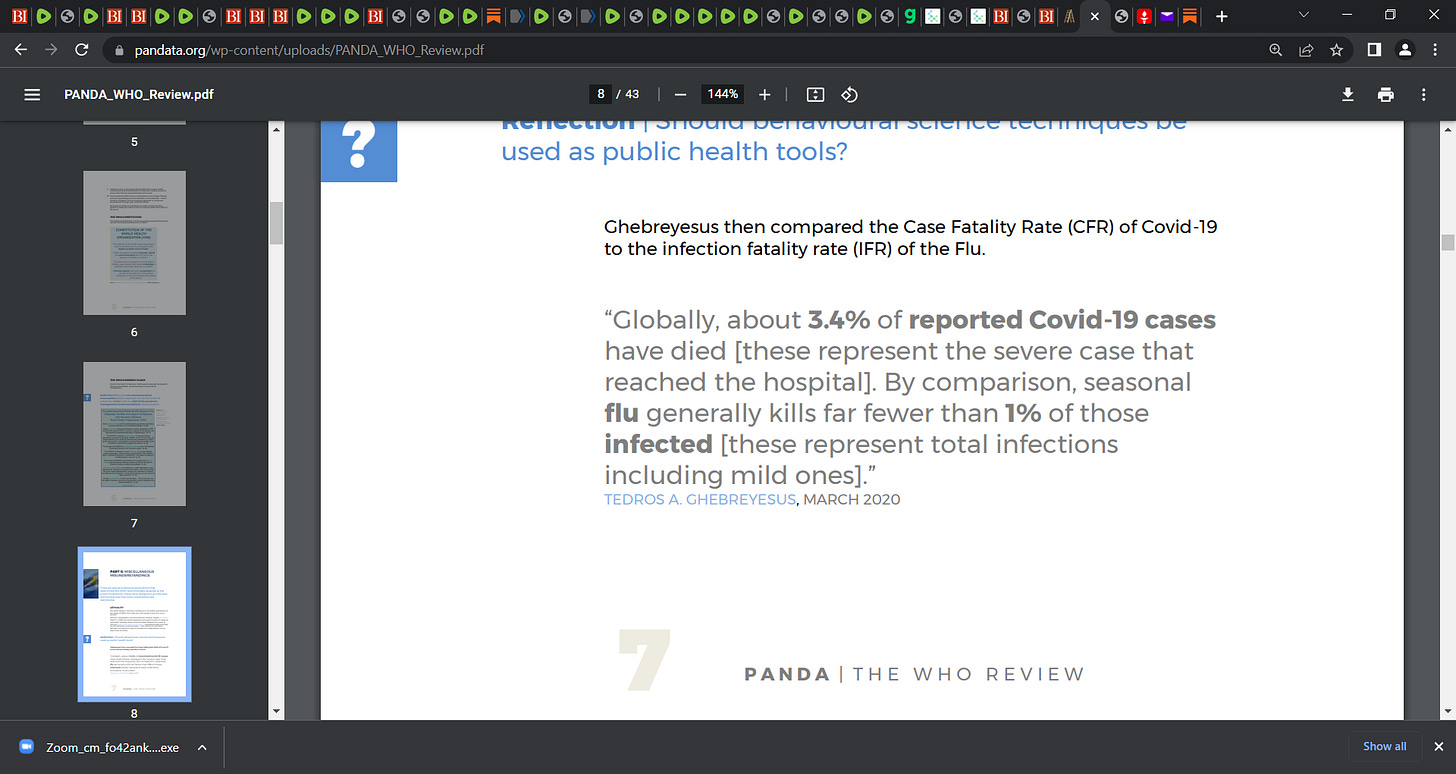Go back in browser history

click(21, 49)
